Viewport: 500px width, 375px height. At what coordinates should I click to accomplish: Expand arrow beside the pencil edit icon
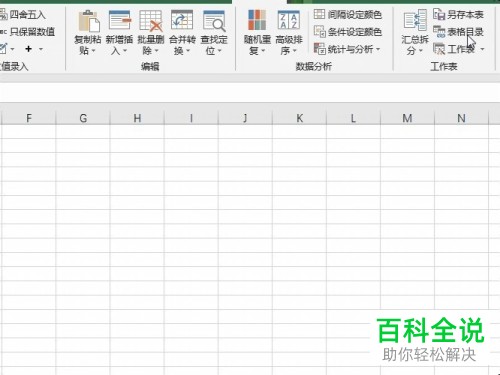coord(13,49)
